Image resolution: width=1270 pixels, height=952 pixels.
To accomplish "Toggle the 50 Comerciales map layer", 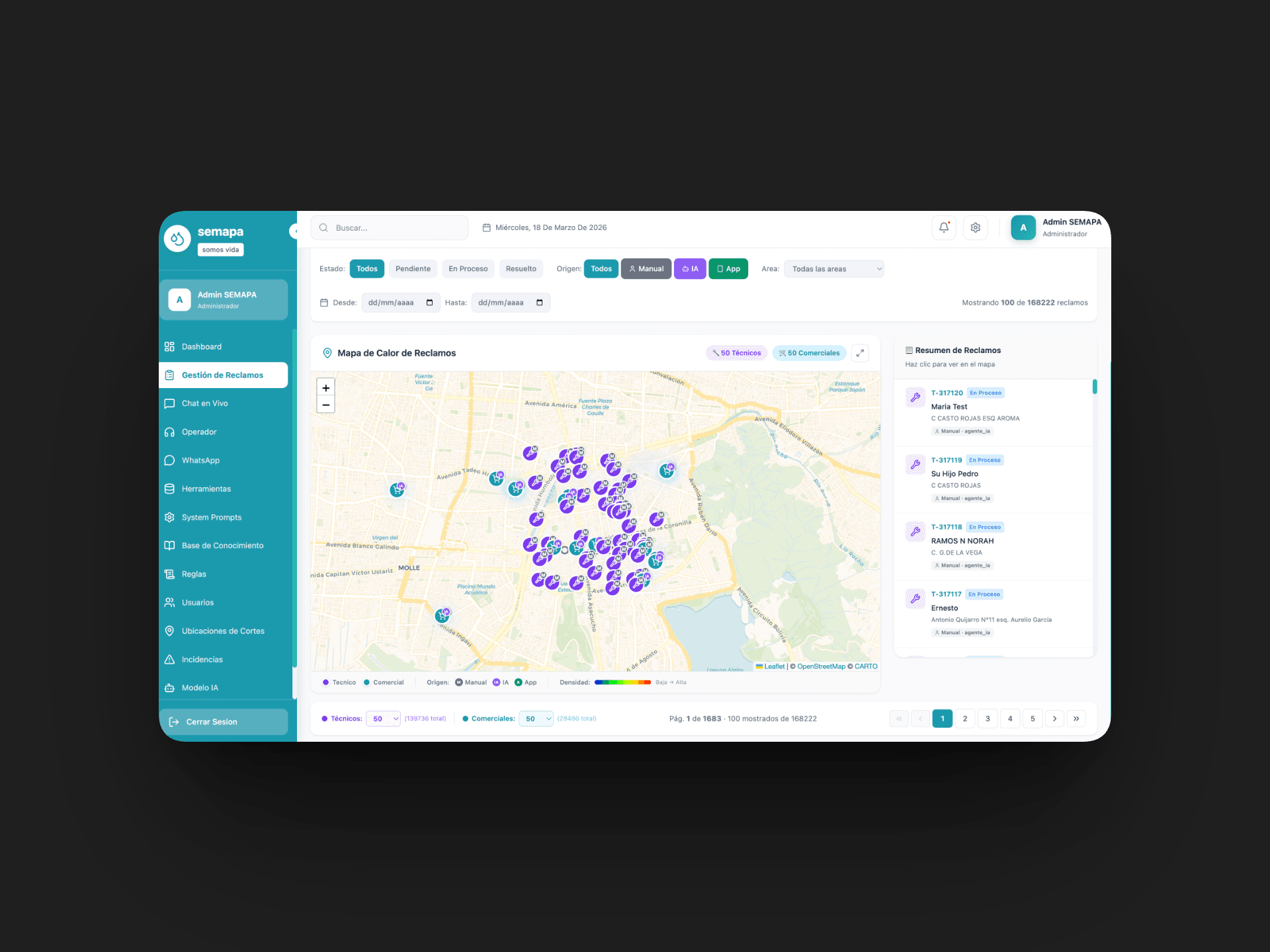I will [809, 353].
